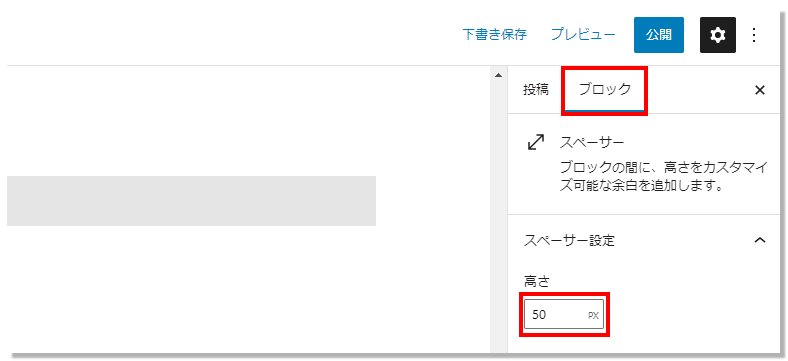Image resolution: width=788 pixels, height=361 pixels.
Task: Focus the 高さ input showing 50
Action: [564, 315]
